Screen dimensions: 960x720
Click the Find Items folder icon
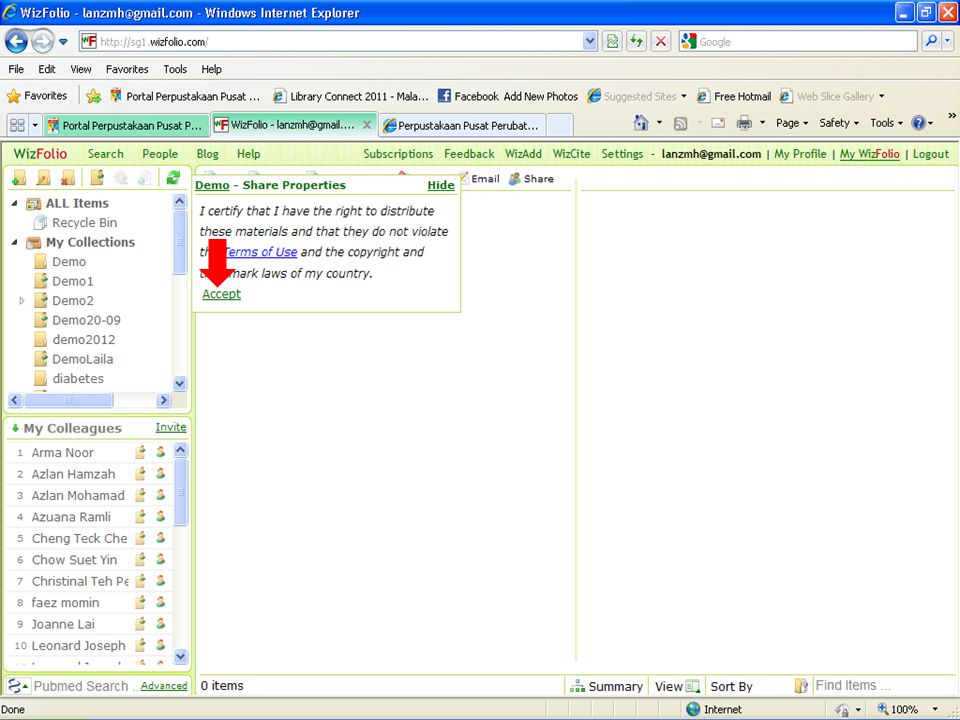pyautogui.click(x=801, y=686)
